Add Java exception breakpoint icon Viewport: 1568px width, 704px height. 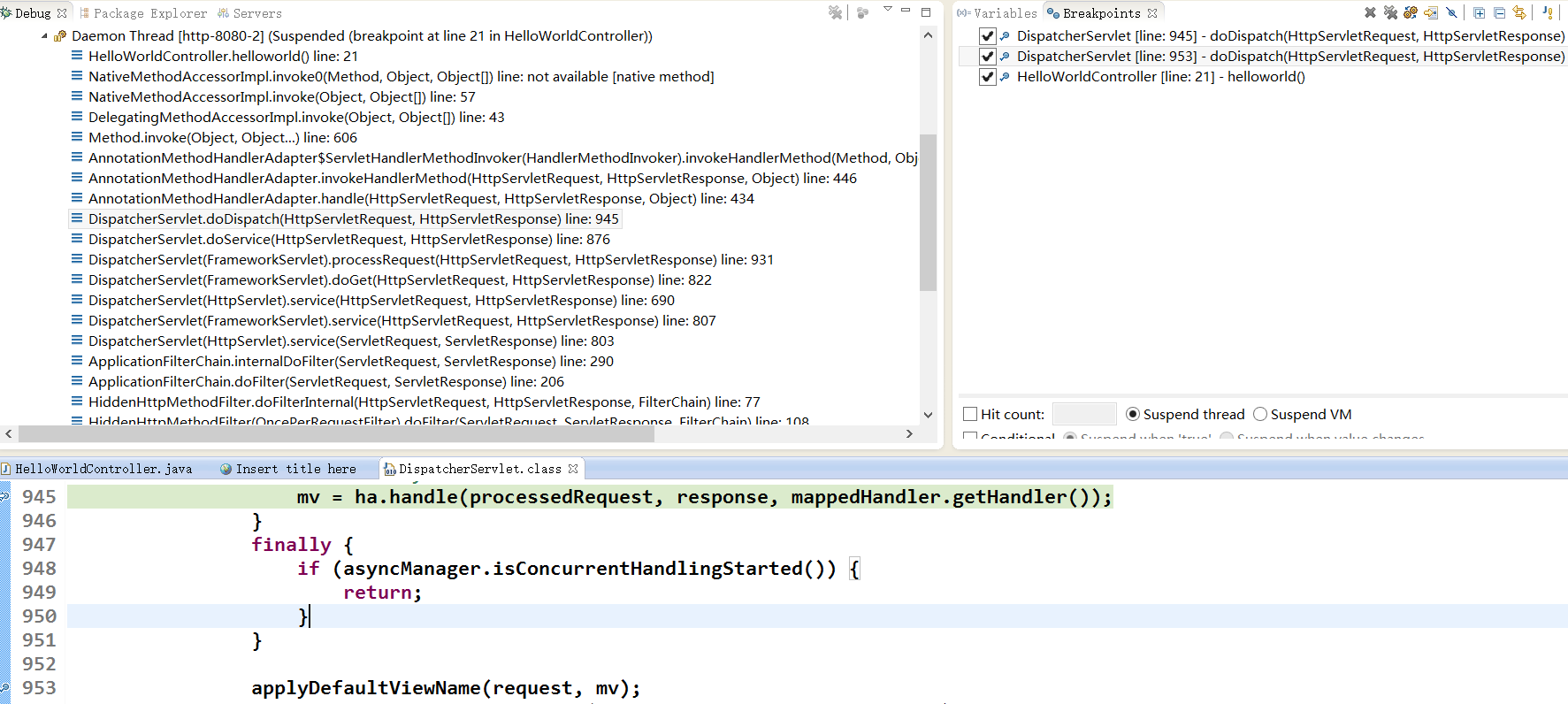[1548, 12]
